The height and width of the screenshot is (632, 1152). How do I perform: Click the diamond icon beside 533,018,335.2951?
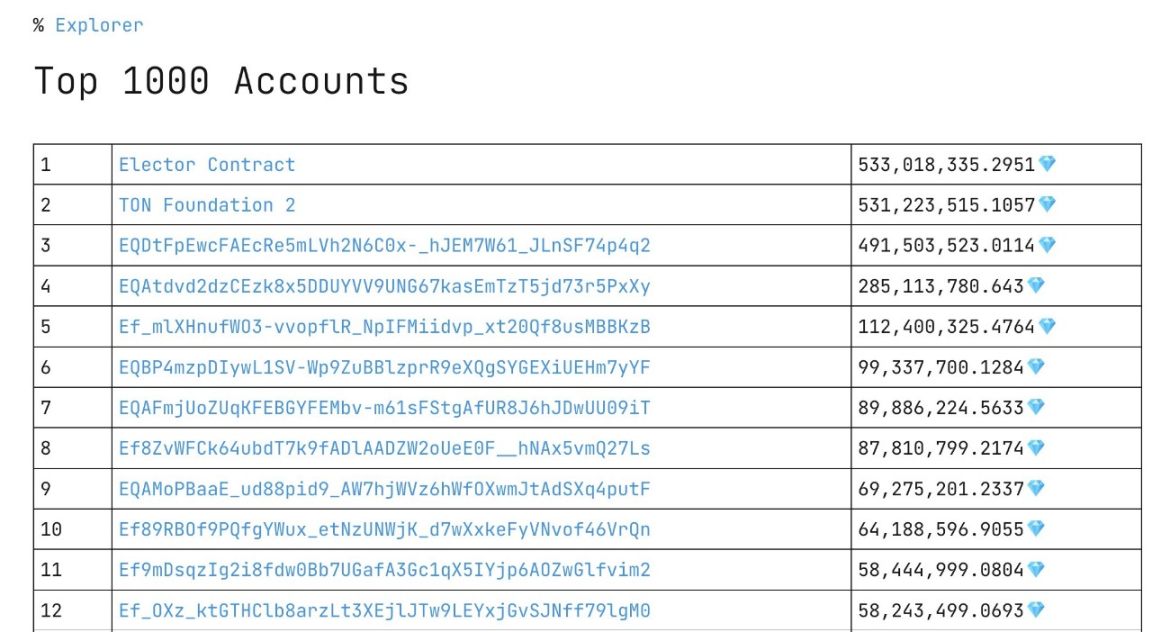(1047, 164)
